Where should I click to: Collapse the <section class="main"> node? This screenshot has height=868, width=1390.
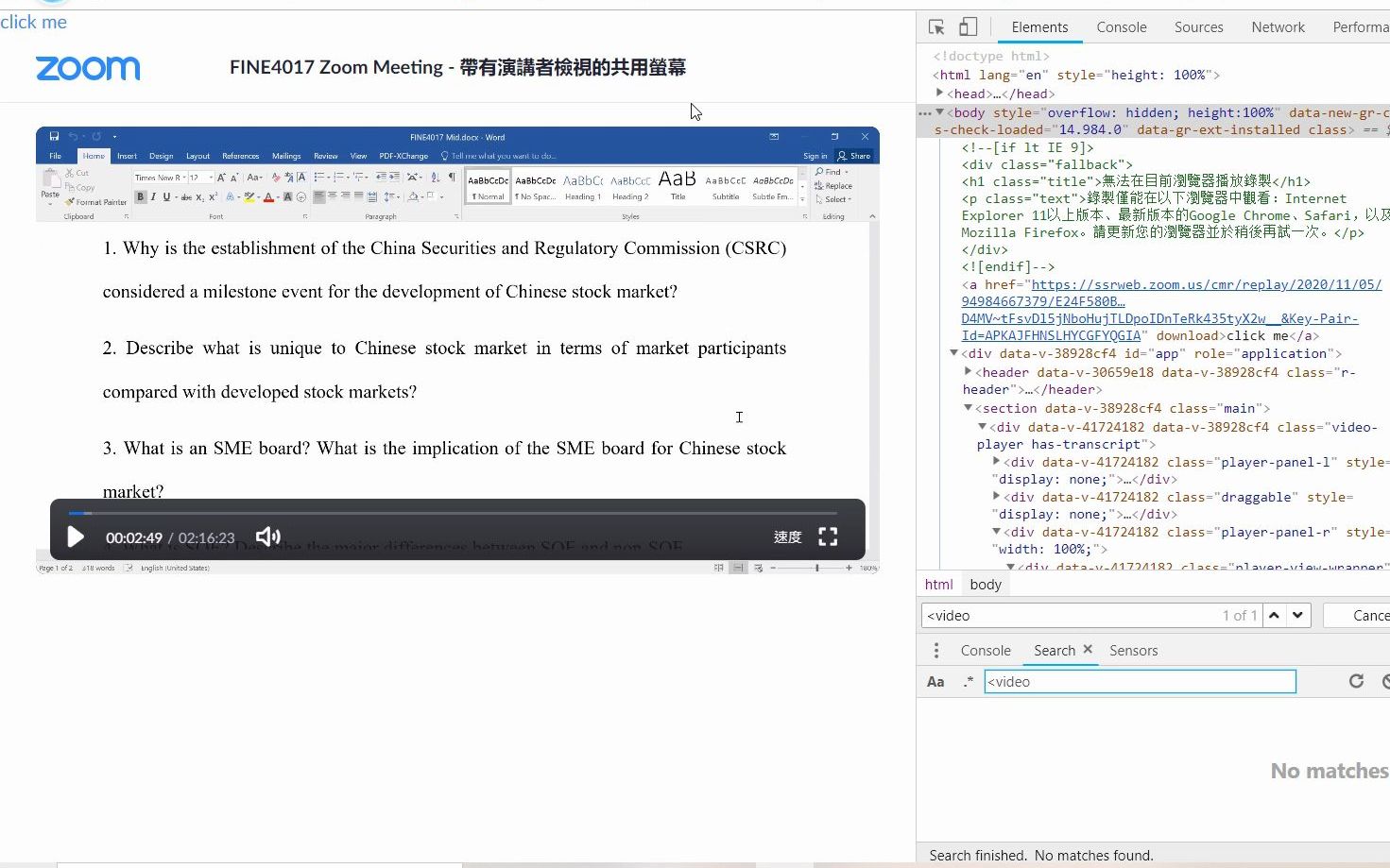(x=968, y=408)
